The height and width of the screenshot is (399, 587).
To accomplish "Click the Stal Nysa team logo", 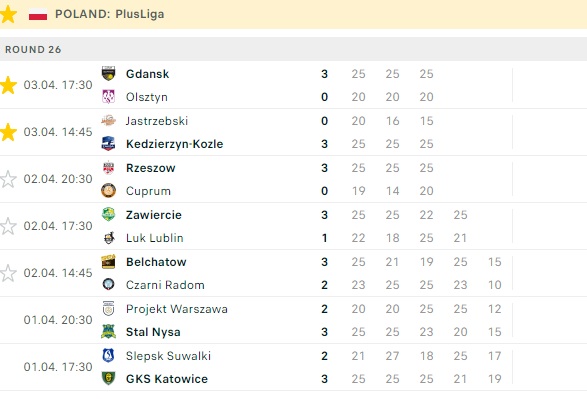I will click(108, 332).
